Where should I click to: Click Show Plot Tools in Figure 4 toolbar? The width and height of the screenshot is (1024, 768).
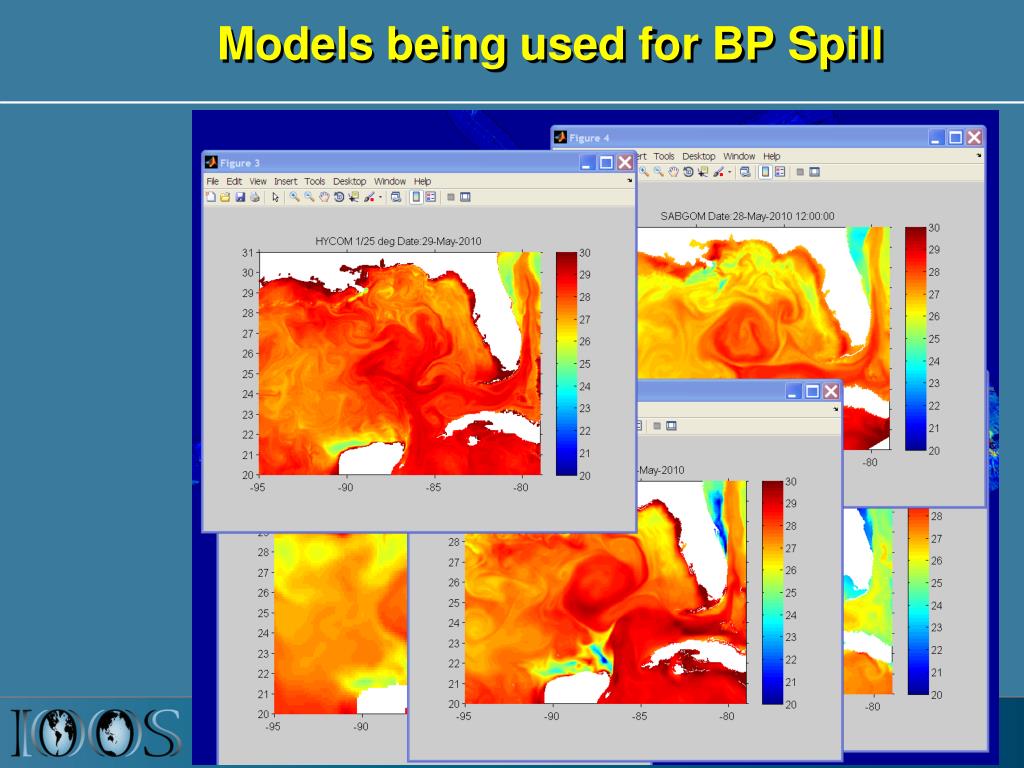coord(814,172)
